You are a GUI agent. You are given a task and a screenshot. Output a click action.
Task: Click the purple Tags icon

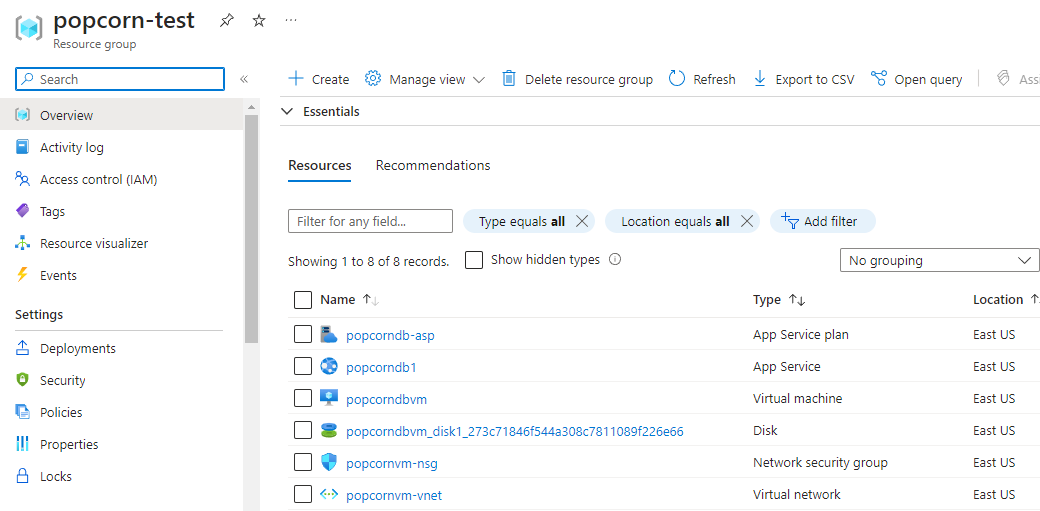[x=23, y=211]
